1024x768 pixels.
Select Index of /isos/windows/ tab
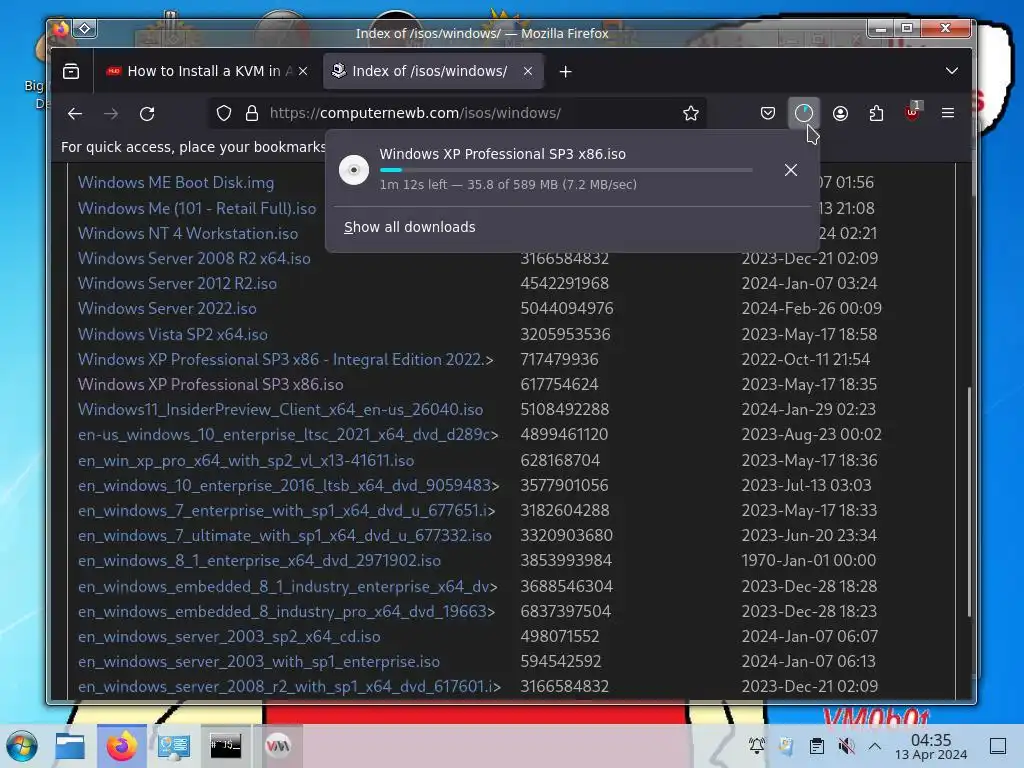point(433,71)
